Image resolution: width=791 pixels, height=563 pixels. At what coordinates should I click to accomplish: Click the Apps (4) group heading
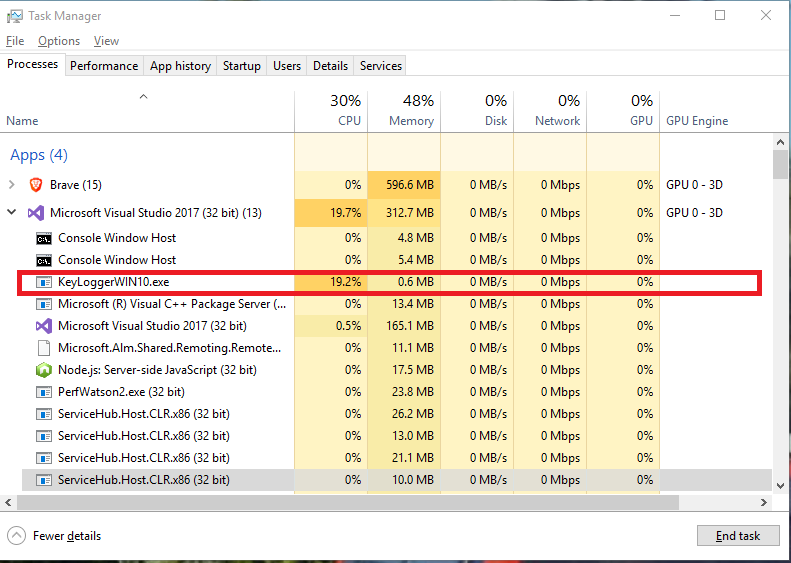coord(39,155)
